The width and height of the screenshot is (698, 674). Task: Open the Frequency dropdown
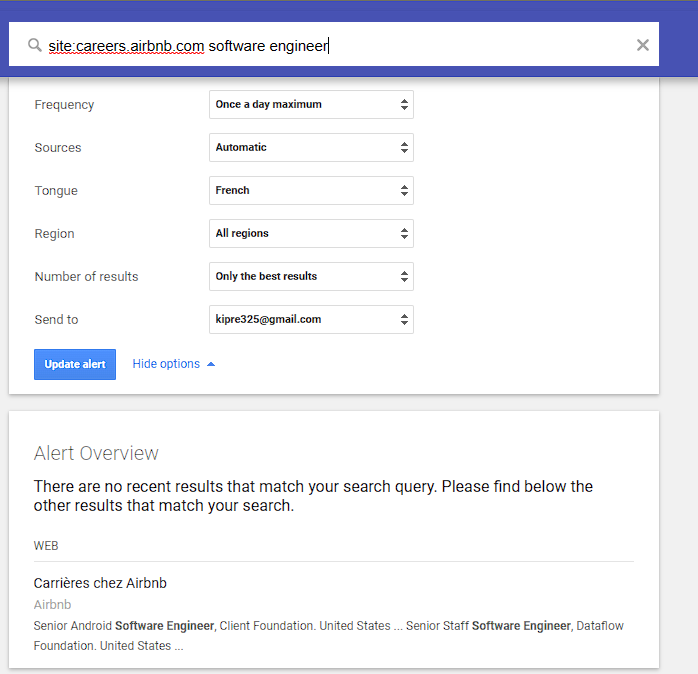pyautogui.click(x=310, y=105)
